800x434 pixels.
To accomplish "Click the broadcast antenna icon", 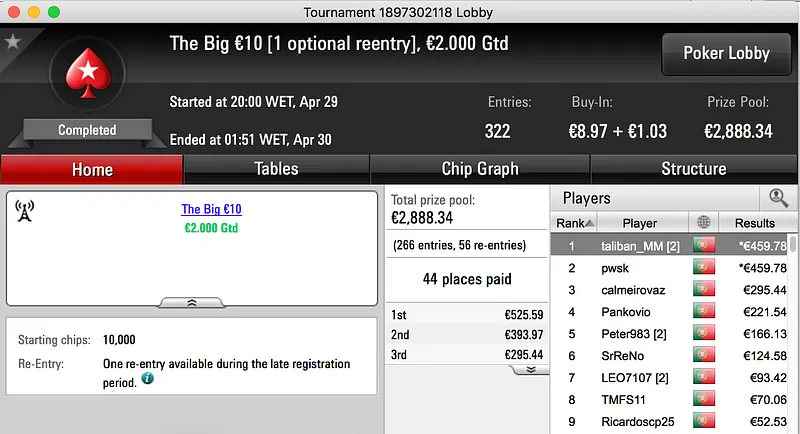I will coord(26,211).
